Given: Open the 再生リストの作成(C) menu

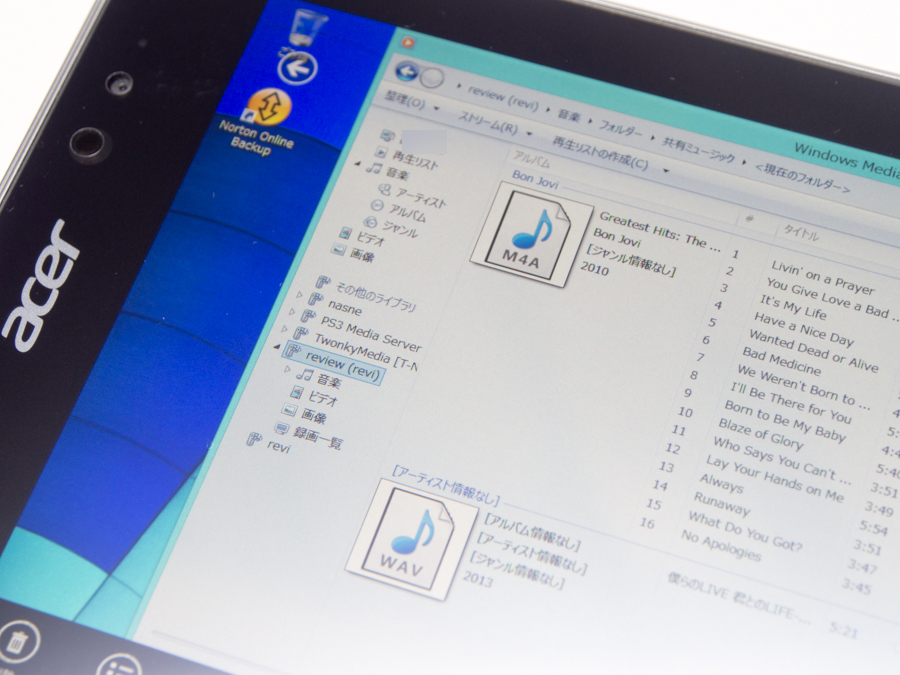Looking at the screenshot, I should [x=600, y=153].
